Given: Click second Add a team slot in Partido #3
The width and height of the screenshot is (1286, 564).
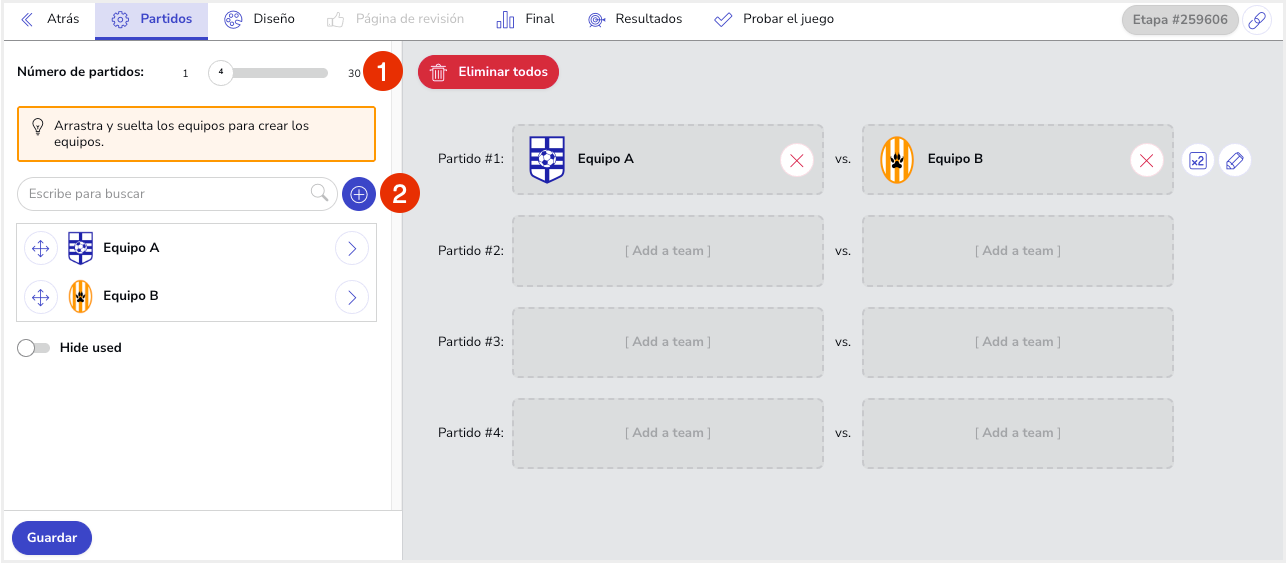Looking at the screenshot, I should [x=1018, y=342].
